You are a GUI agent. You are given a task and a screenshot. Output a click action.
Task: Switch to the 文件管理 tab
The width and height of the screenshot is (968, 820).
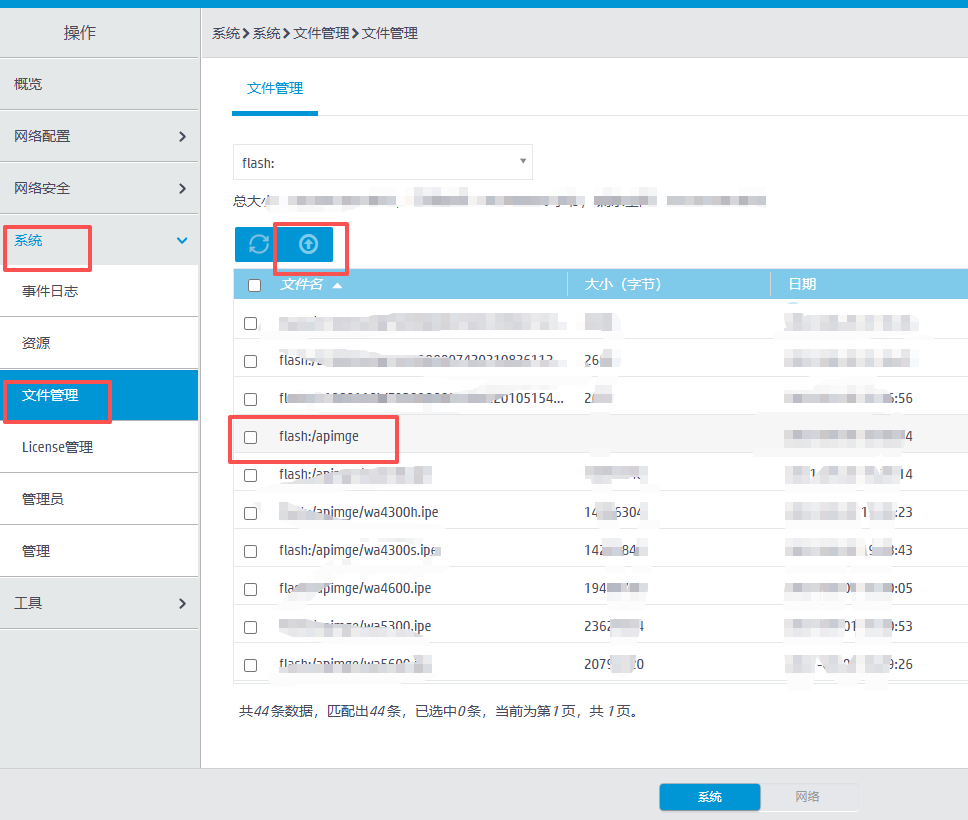pos(275,88)
